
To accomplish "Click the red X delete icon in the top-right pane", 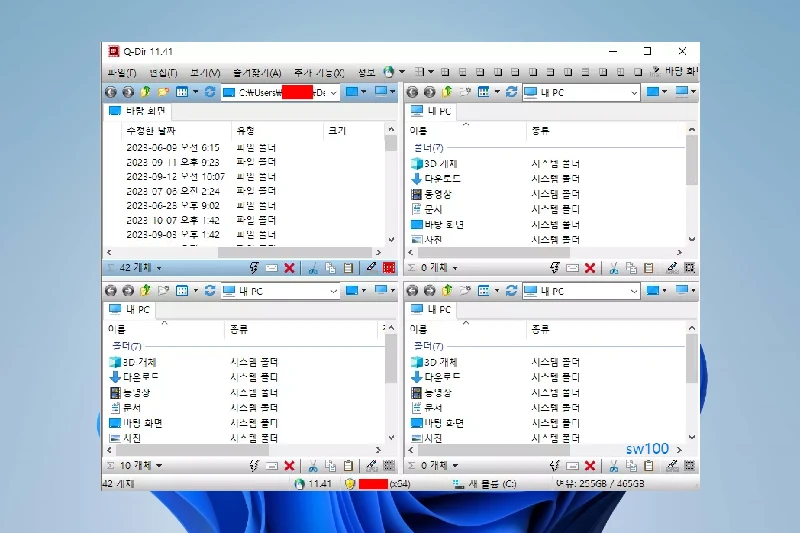I will coord(590,268).
